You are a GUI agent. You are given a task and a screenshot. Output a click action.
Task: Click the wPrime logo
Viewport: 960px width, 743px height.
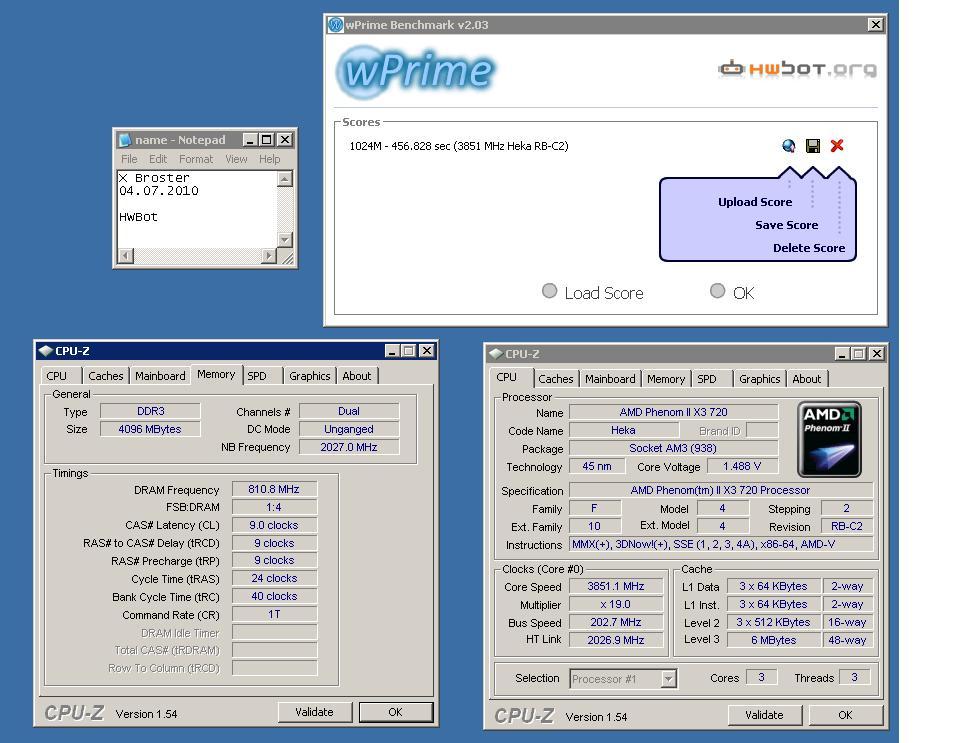[416, 71]
